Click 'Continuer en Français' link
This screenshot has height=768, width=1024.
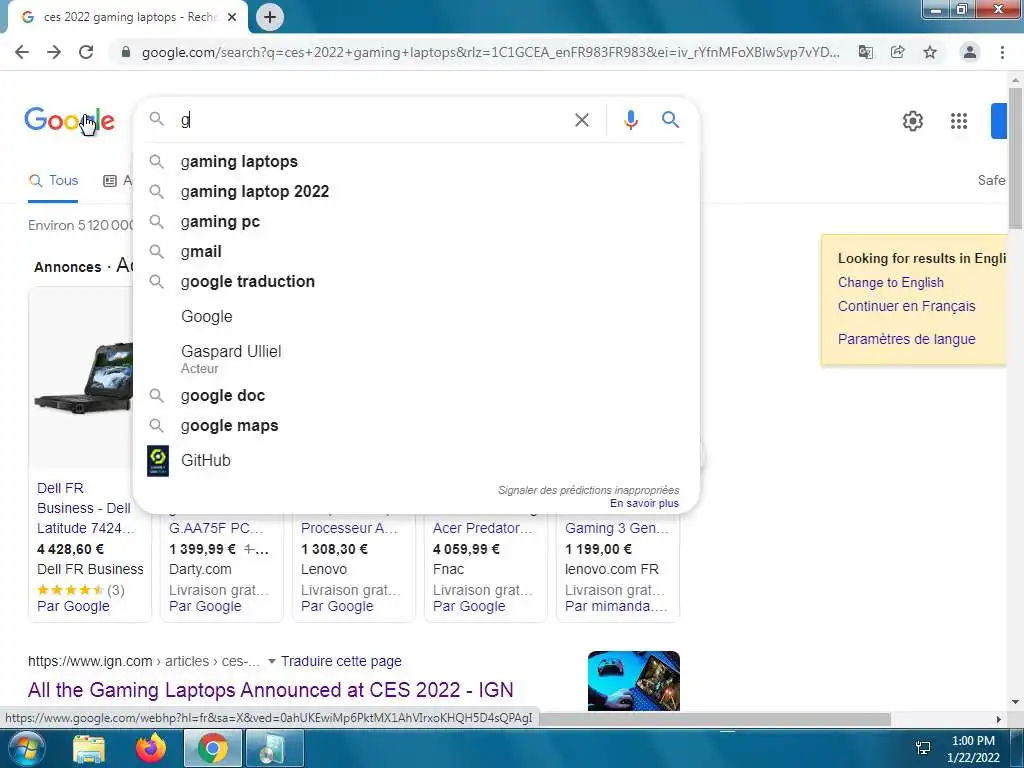coord(906,306)
